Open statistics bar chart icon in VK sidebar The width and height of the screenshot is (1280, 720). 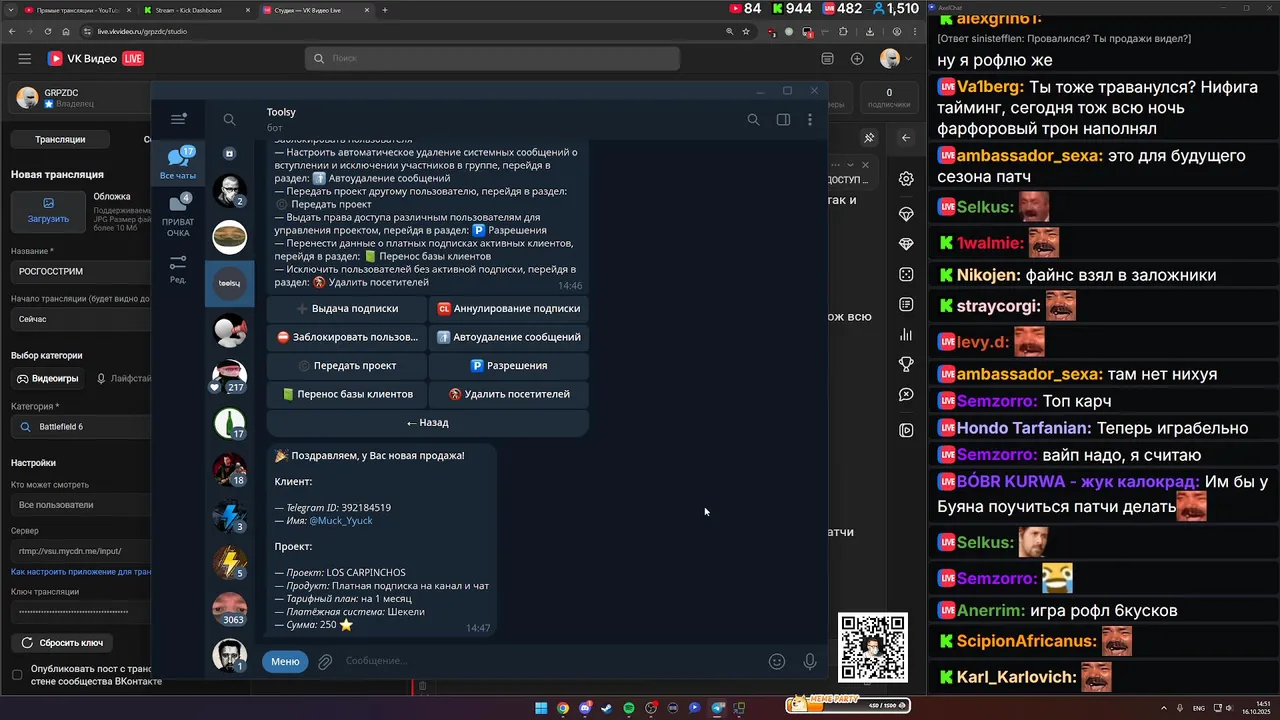click(x=906, y=335)
